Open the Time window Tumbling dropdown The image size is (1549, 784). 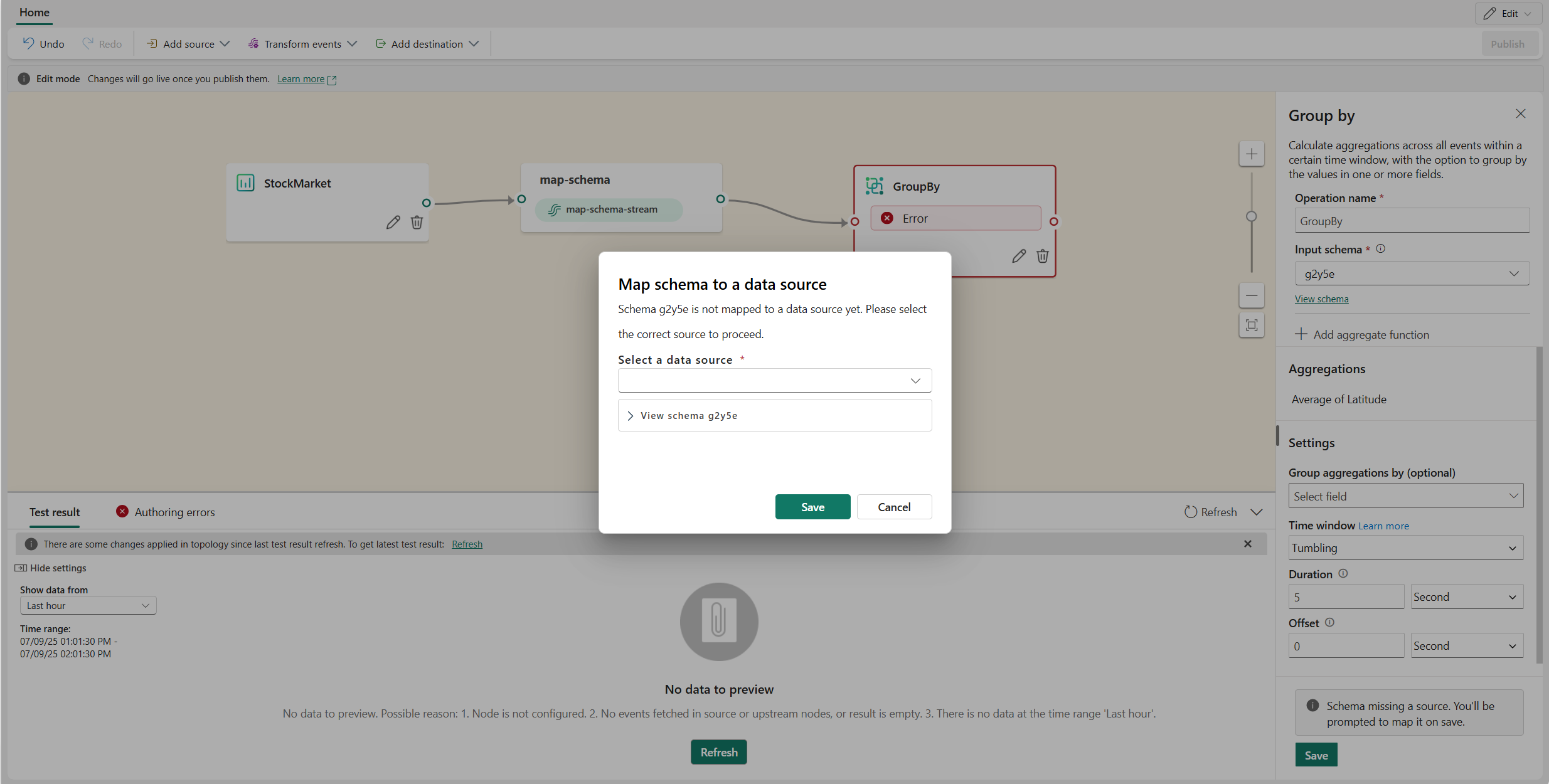1405,548
